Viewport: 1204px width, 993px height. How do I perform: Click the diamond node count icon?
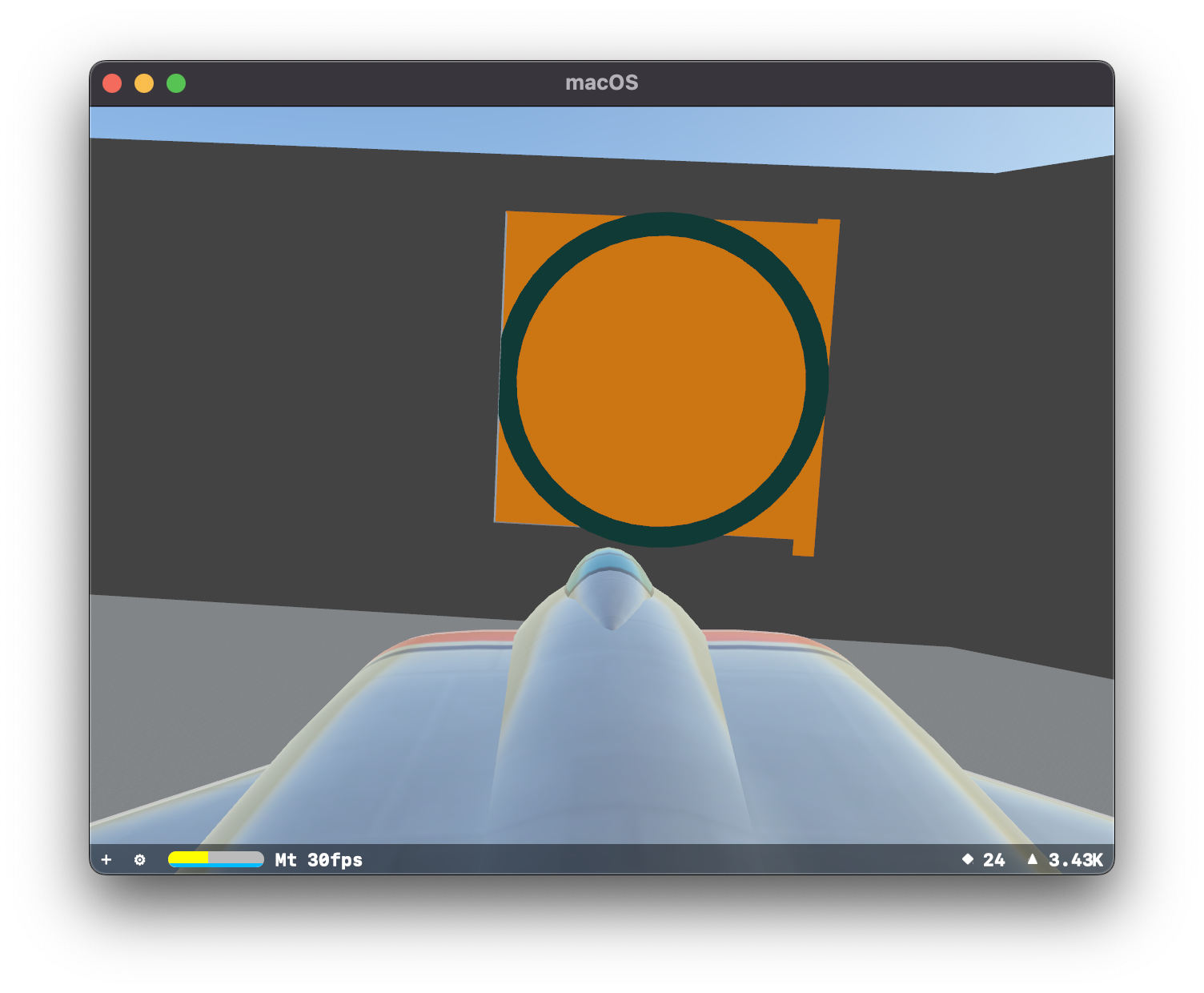pyautogui.click(x=968, y=858)
